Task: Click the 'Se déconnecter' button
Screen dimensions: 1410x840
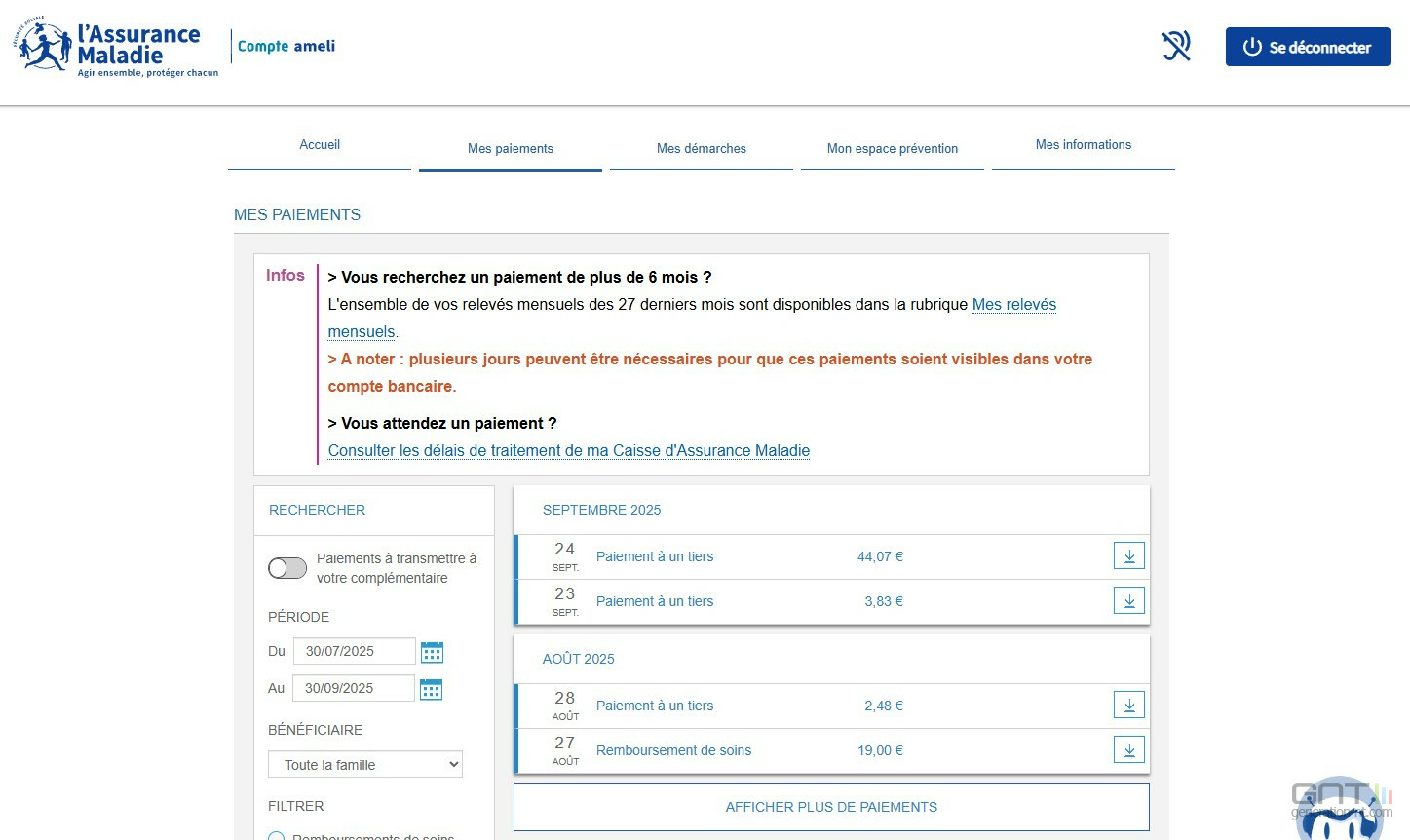Action: tap(1307, 47)
